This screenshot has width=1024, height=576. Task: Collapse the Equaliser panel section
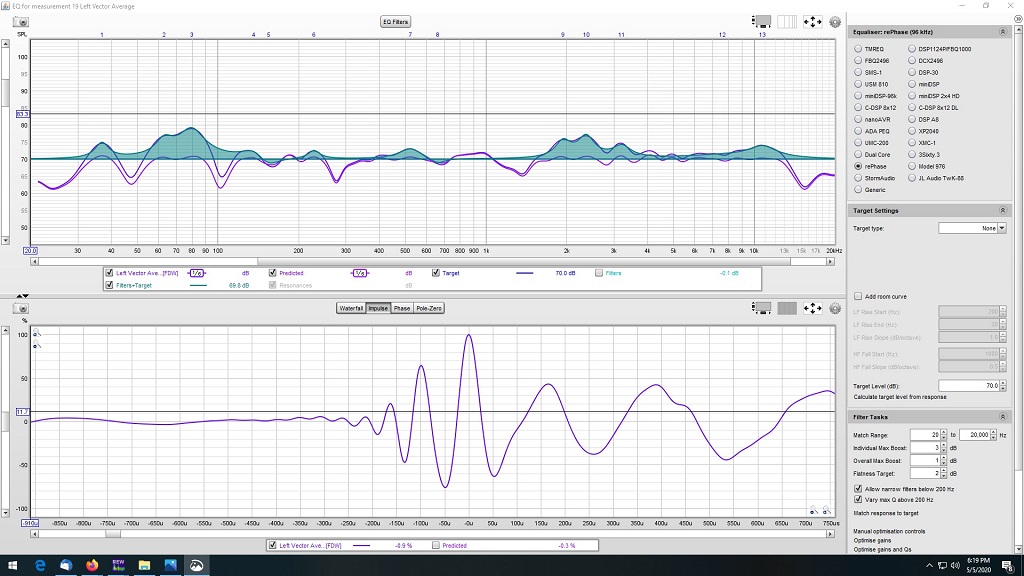[x=1002, y=32]
